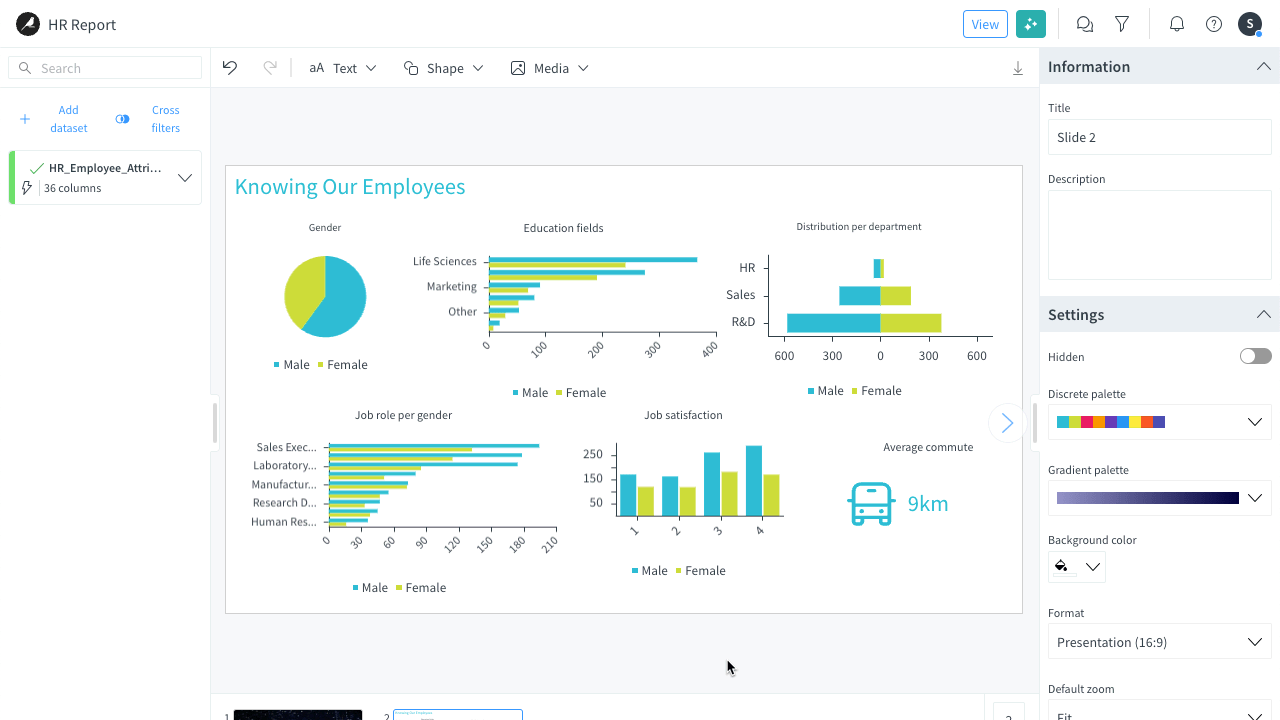Toggle Cross filters option

(x=149, y=119)
